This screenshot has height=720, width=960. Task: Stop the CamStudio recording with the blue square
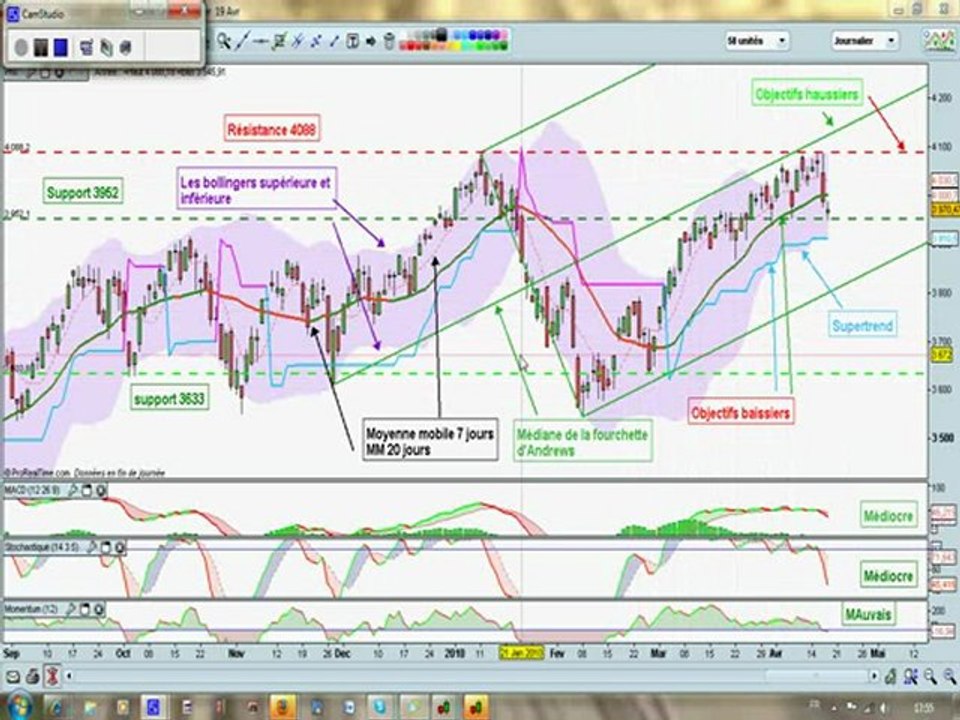click(61, 47)
